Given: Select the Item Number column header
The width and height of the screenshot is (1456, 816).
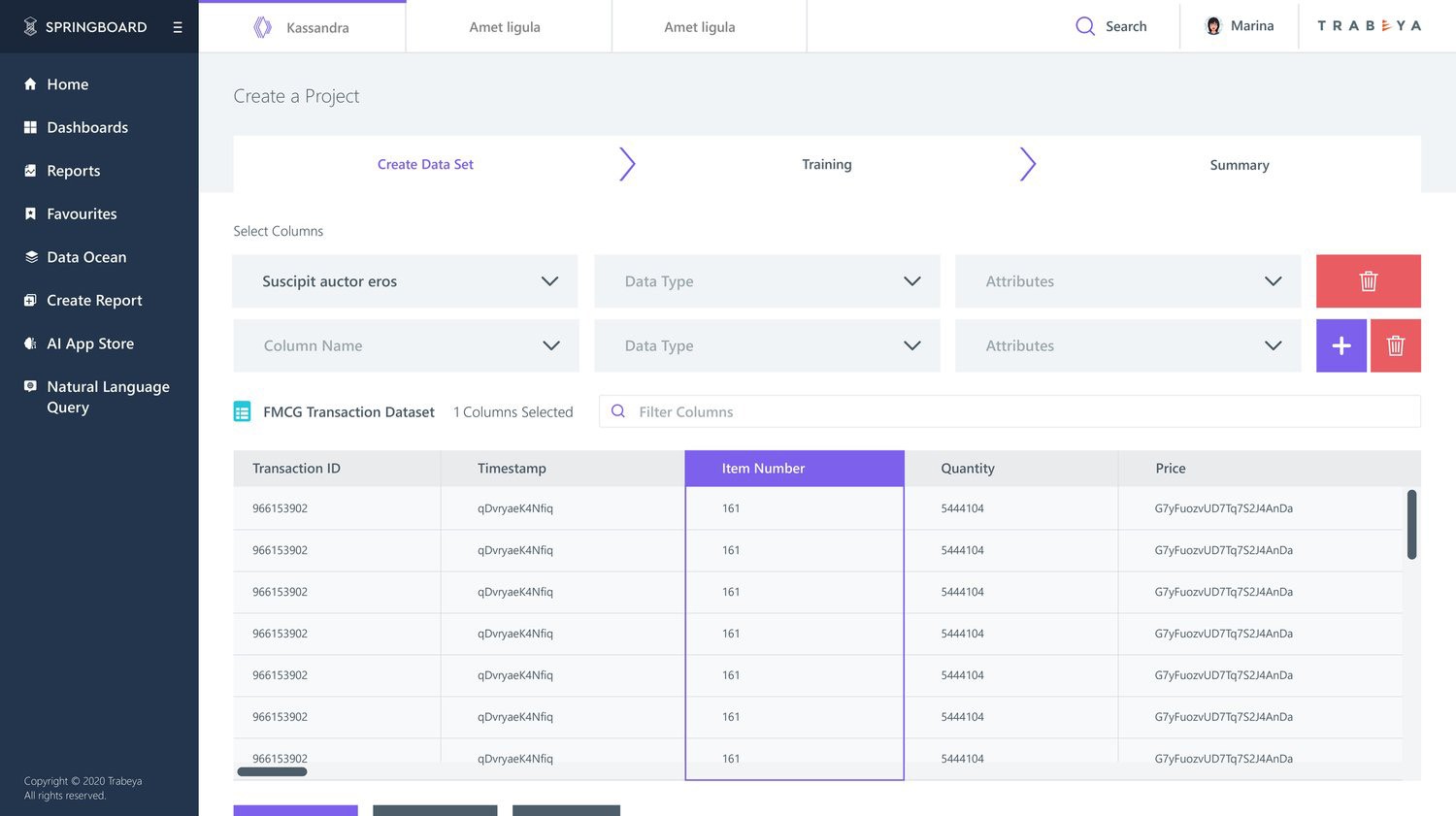Looking at the screenshot, I should point(794,468).
